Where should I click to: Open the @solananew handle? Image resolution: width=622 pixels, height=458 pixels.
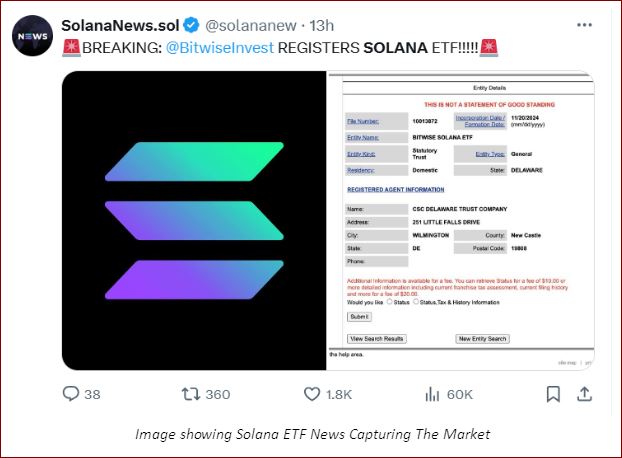click(x=251, y=25)
